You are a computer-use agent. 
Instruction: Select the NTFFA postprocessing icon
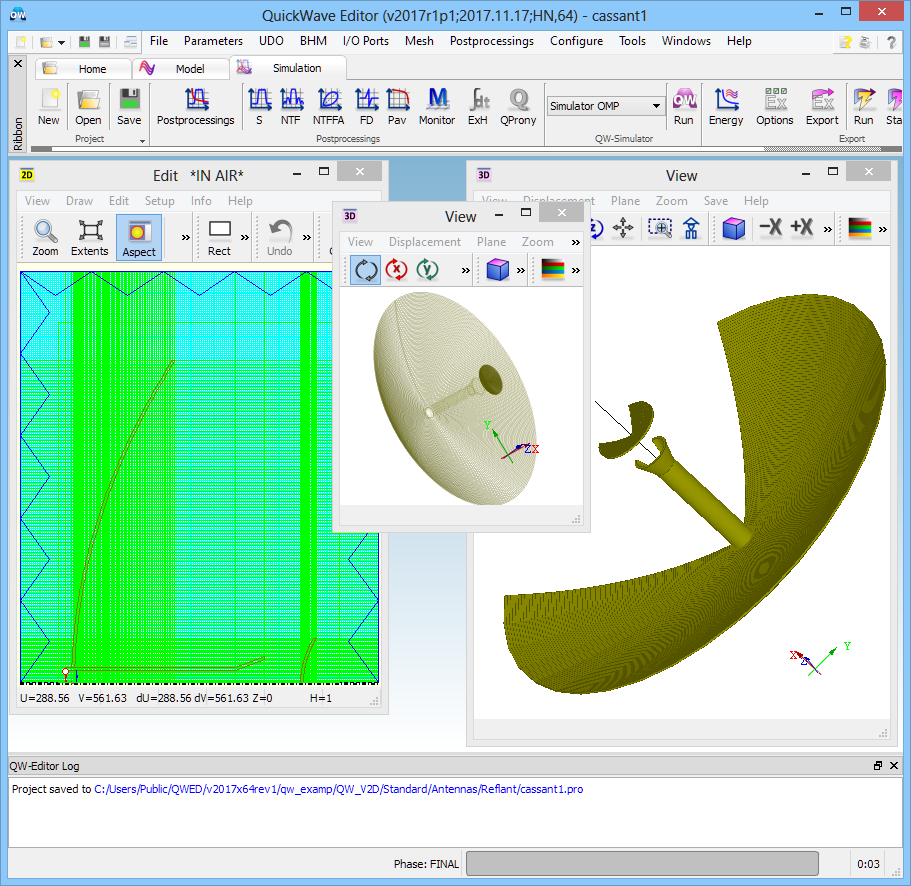[329, 106]
